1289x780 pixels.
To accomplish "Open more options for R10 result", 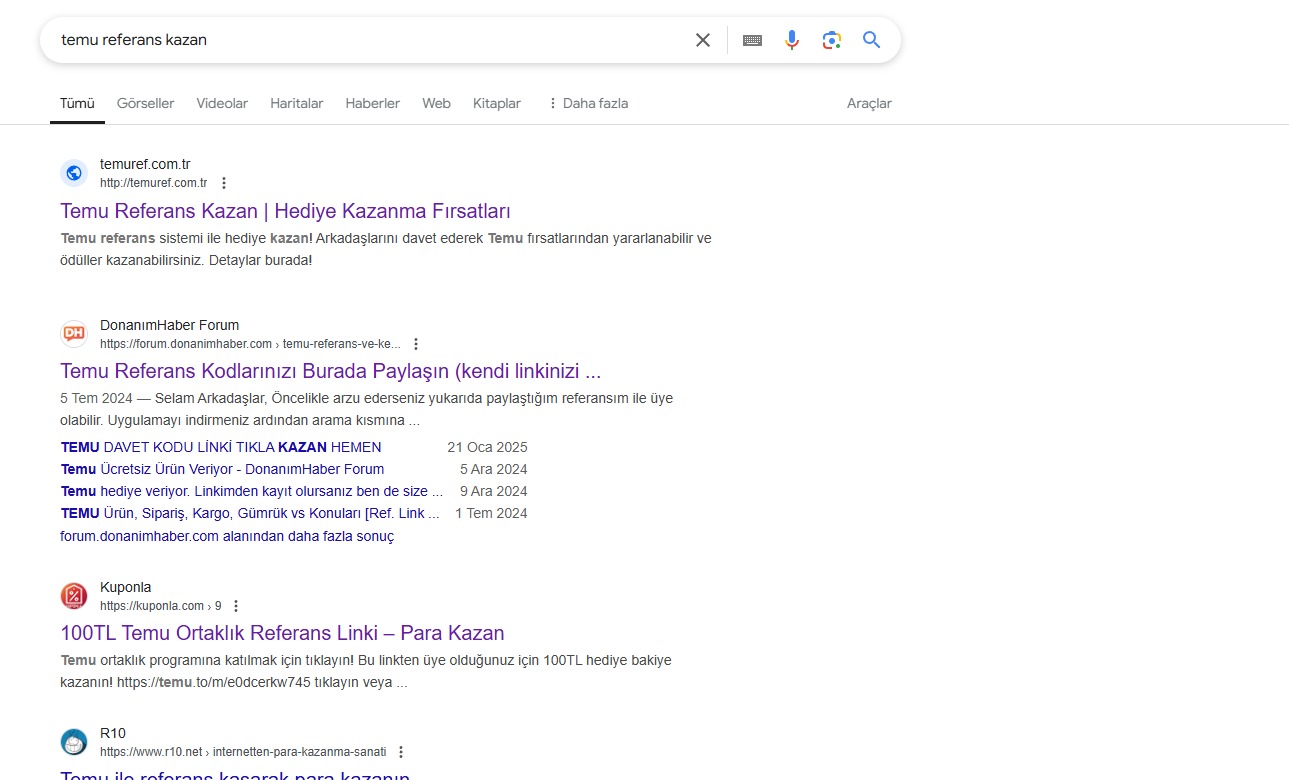I will click(401, 752).
